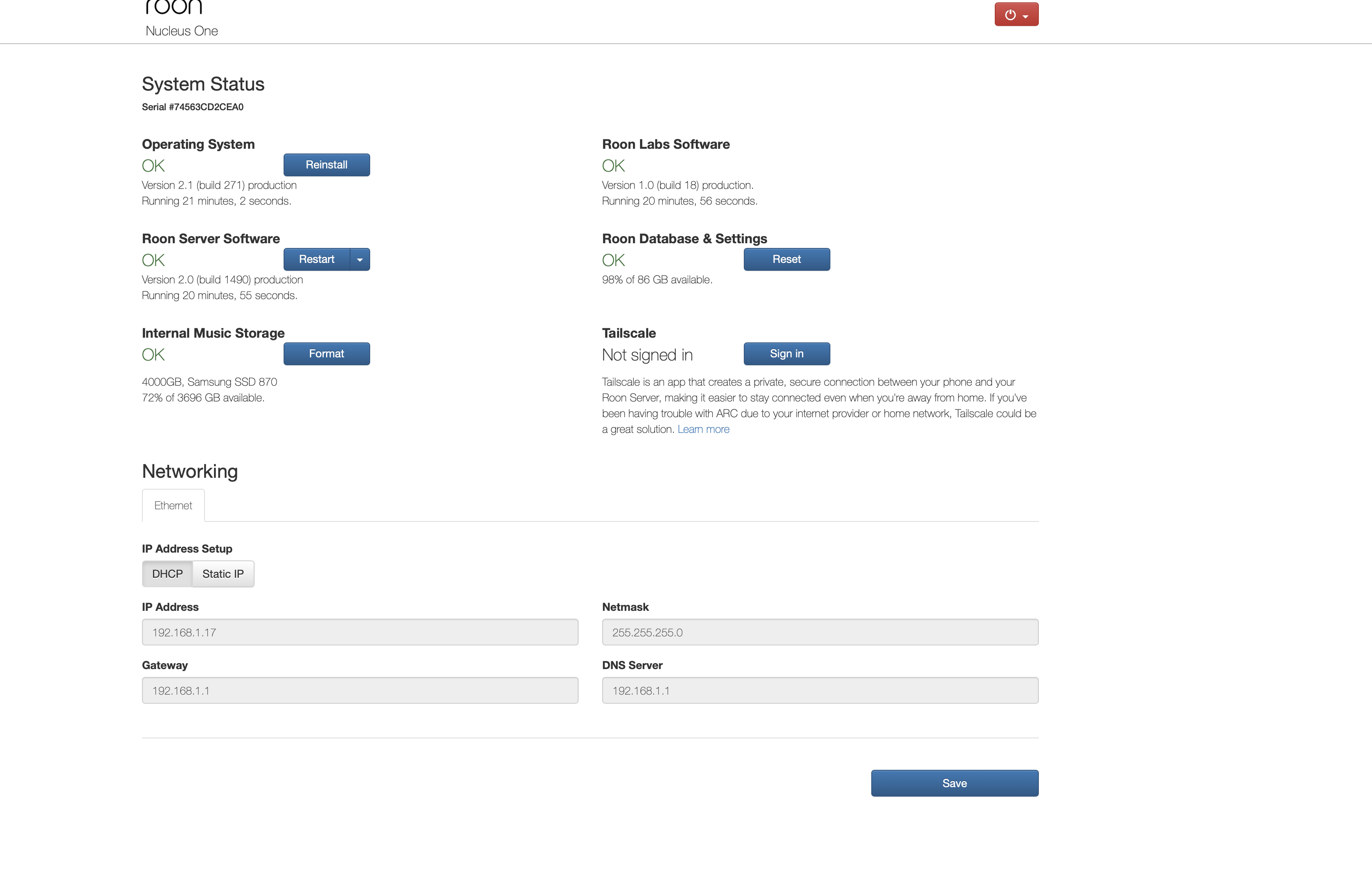Open the Tailscale Learn more link
The width and height of the screenshot is (1372, 869).
pyautogui.click(x=703, y=429)
